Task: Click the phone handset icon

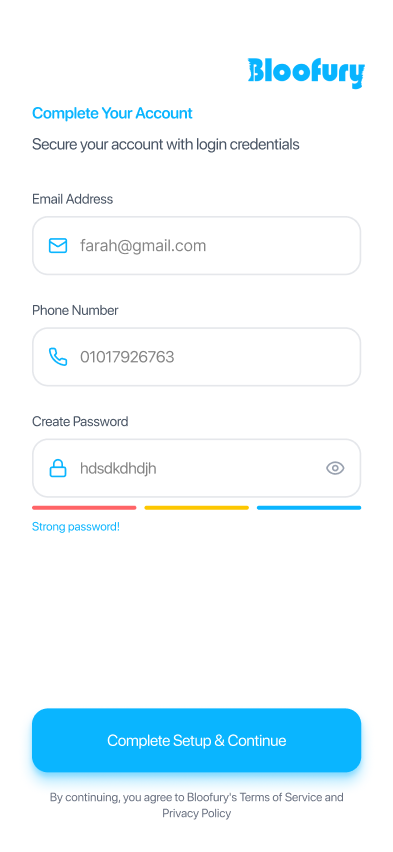Action: click(x=58, y=356)
